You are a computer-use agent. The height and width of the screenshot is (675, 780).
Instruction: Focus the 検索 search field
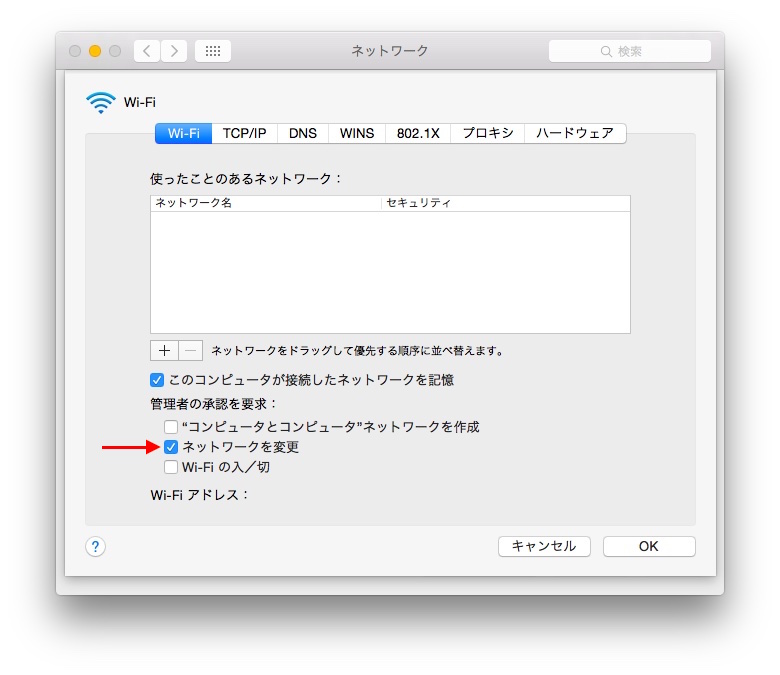(x=630, y=51)
